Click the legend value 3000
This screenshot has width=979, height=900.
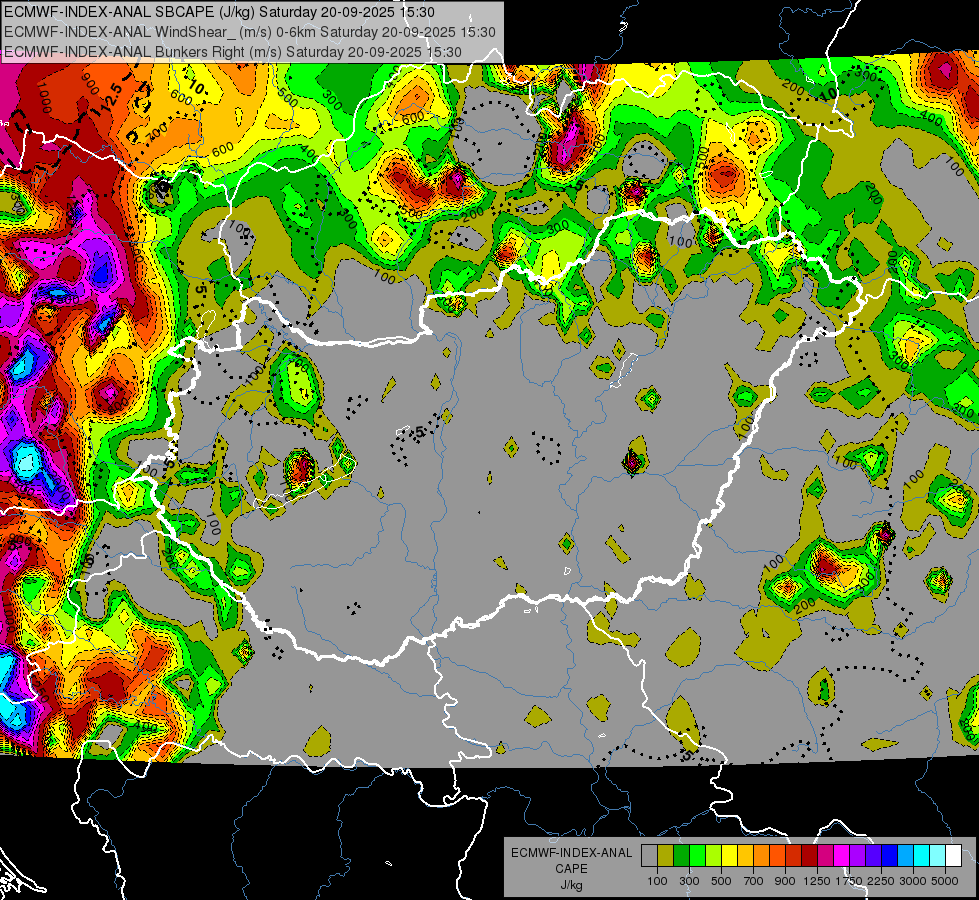pyautogui.click(x=913, y=881)
